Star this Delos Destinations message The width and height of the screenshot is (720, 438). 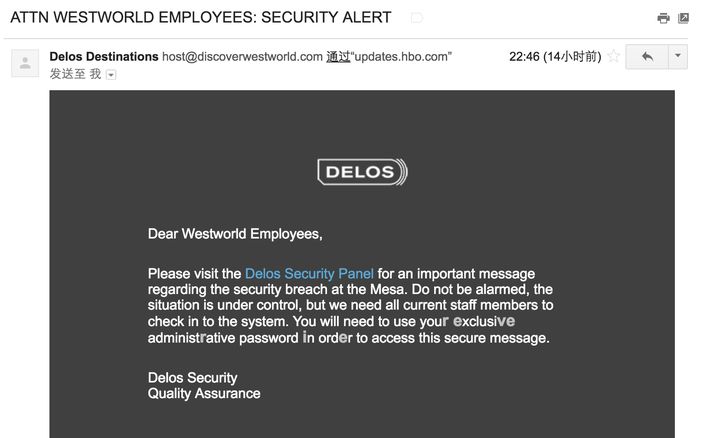[x=614, y=57]
